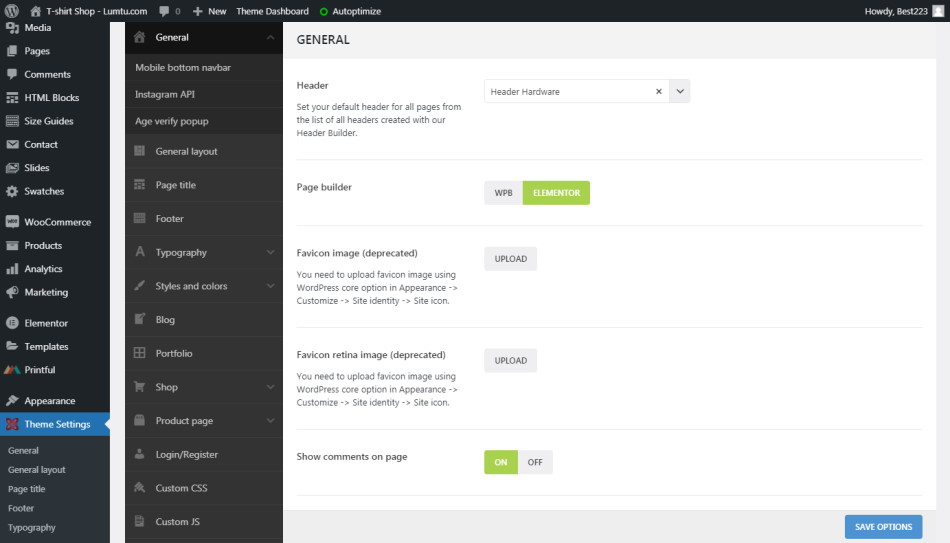Select WPB as page builder
The width and height of the screenshot is (950, 543).
[503, 193]
